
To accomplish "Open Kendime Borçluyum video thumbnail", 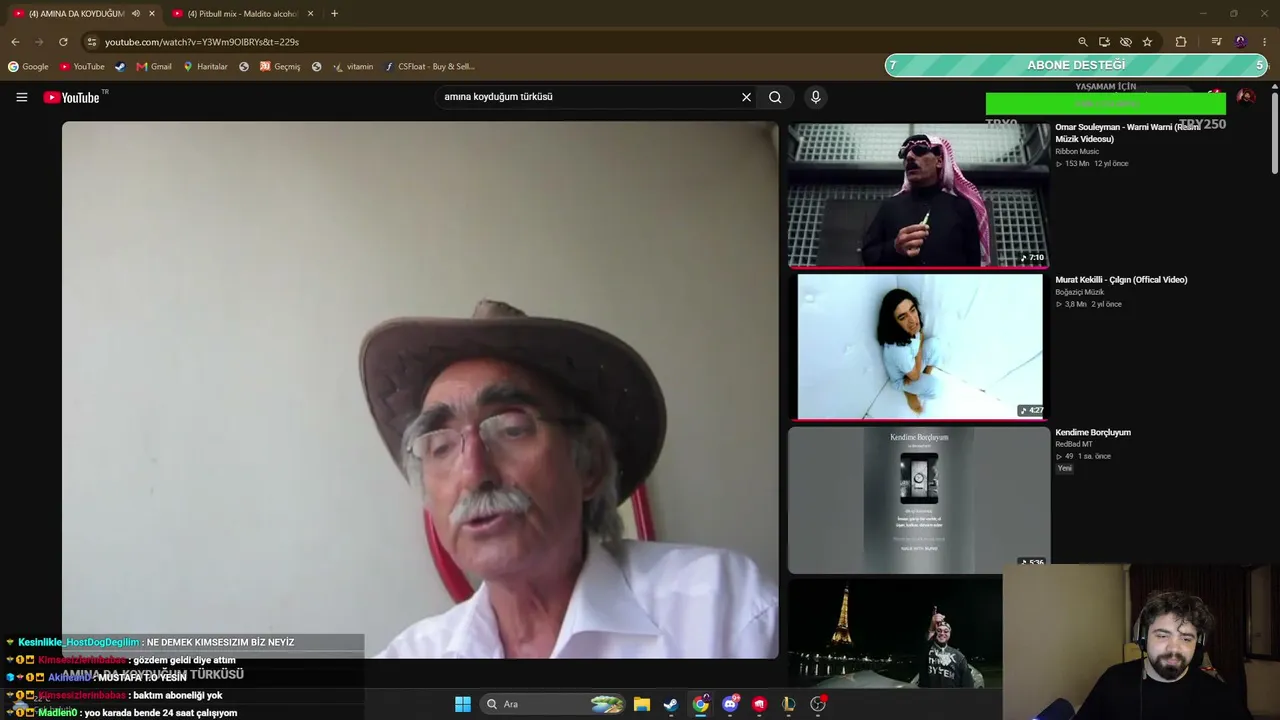I will pyautogui.click(x=918, y=500).
